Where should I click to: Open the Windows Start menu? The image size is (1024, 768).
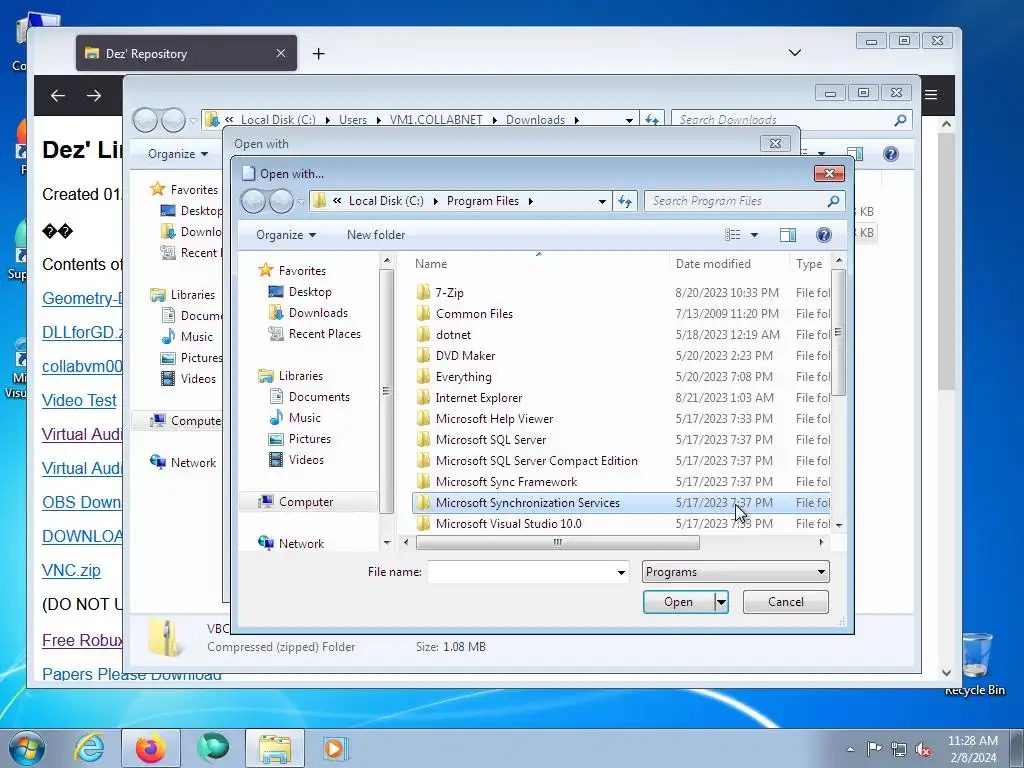(x=27, y=748)
